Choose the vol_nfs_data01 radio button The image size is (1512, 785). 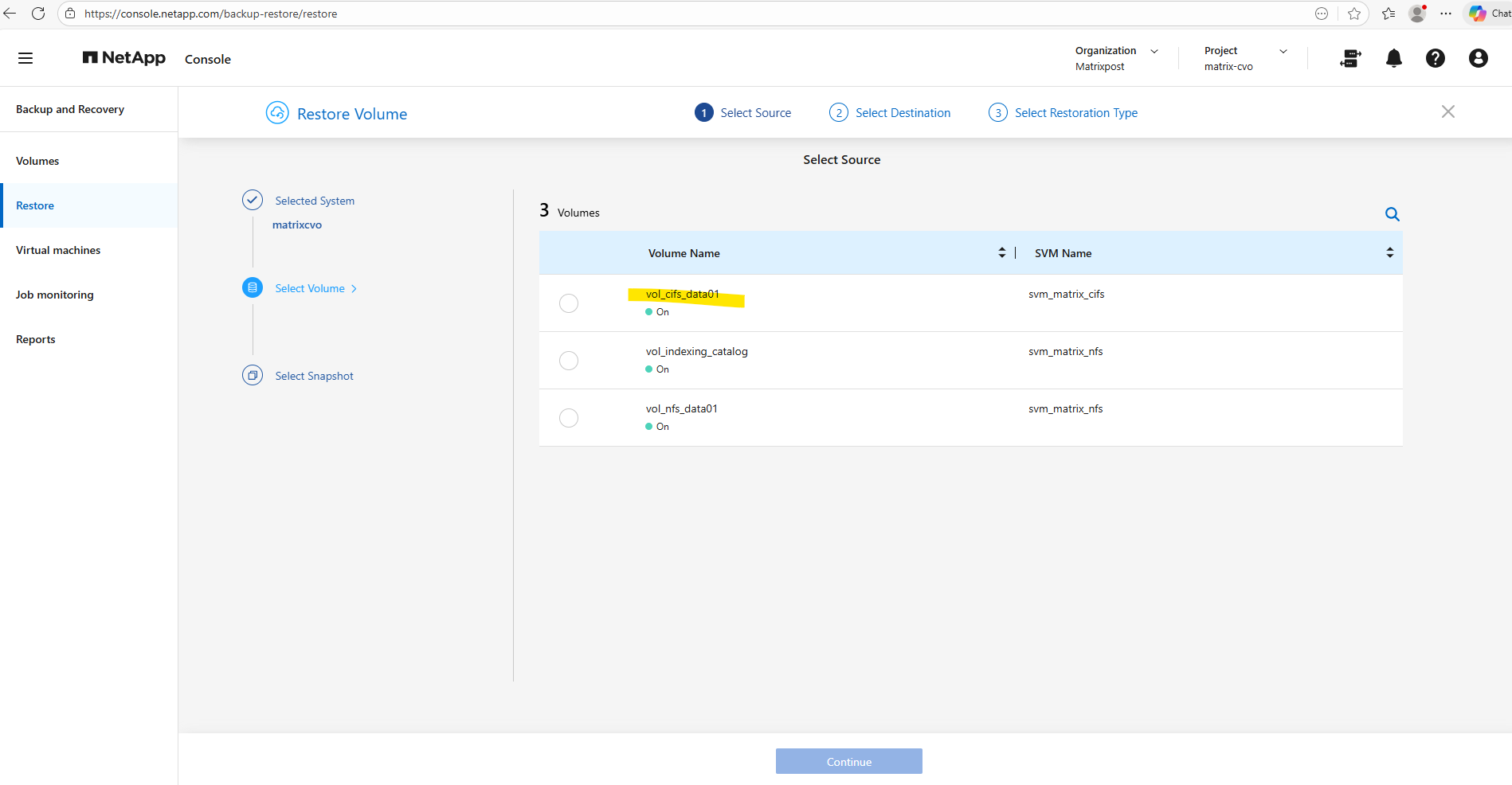[569, 418]
